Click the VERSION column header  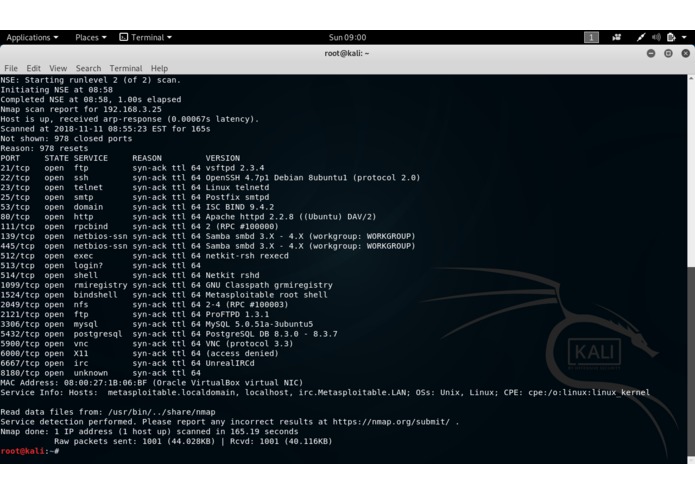click(223, 158)
